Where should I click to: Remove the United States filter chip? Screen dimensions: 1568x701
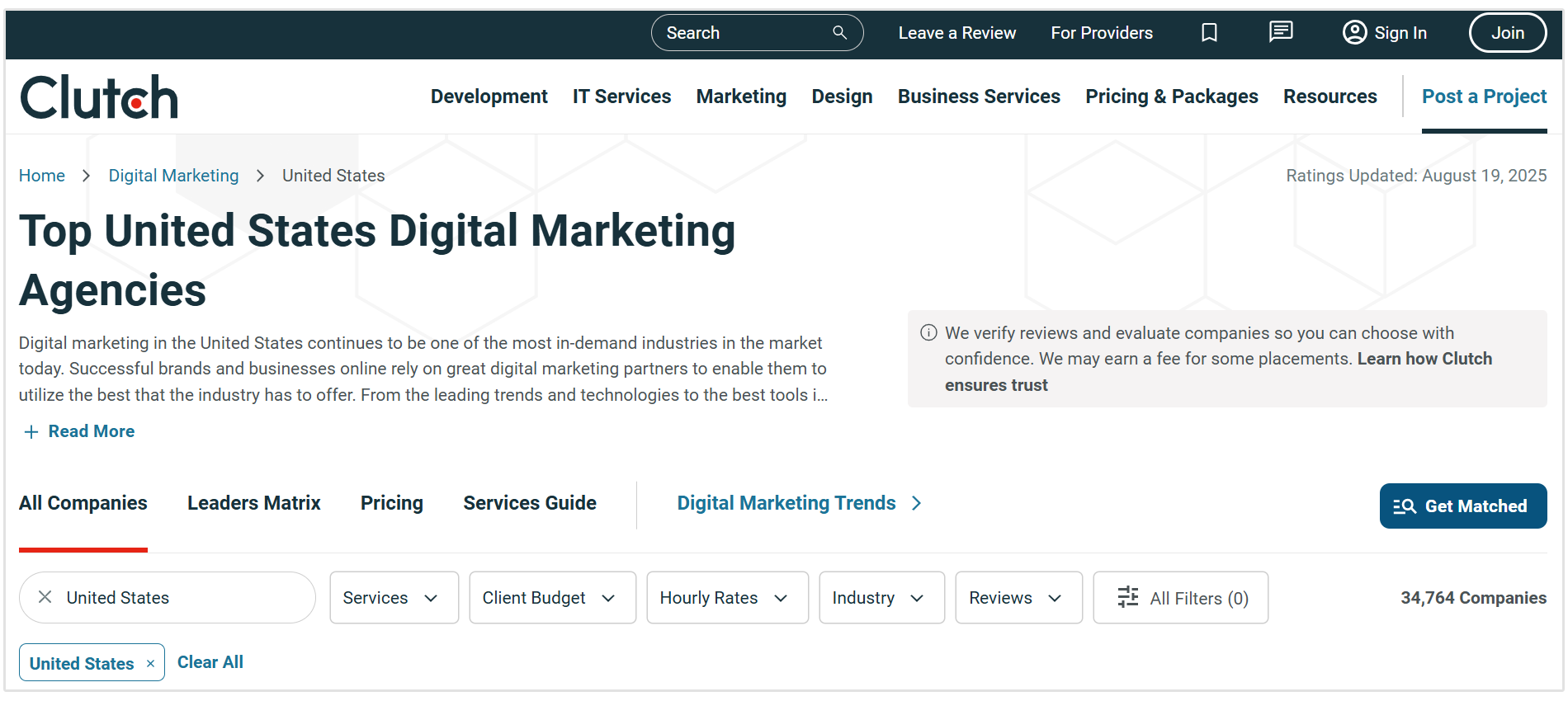(x=150, y=664)
